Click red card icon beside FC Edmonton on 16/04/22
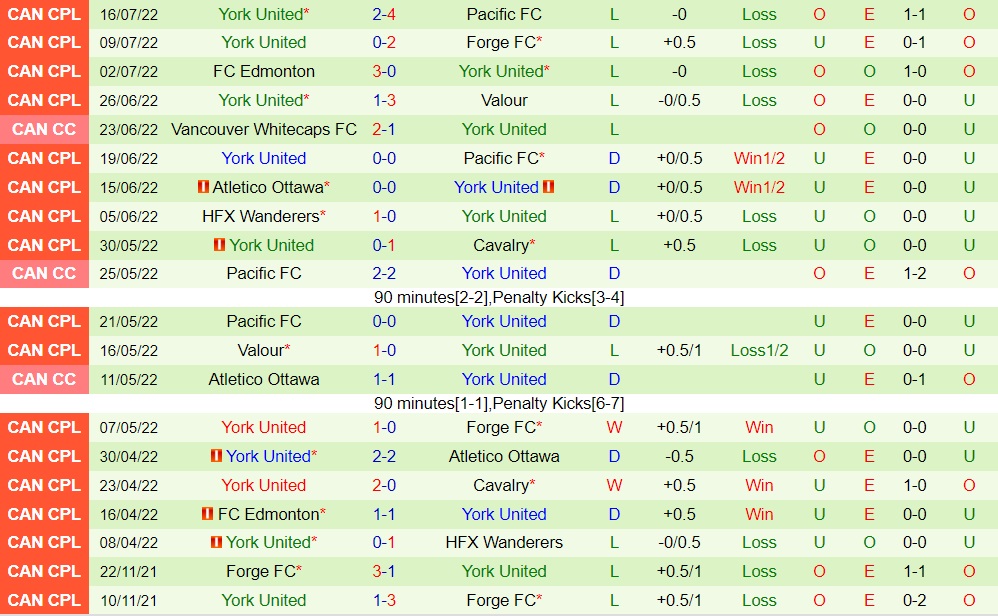The height and width of the screenshot is (616, 998). (x=208, y=514)
